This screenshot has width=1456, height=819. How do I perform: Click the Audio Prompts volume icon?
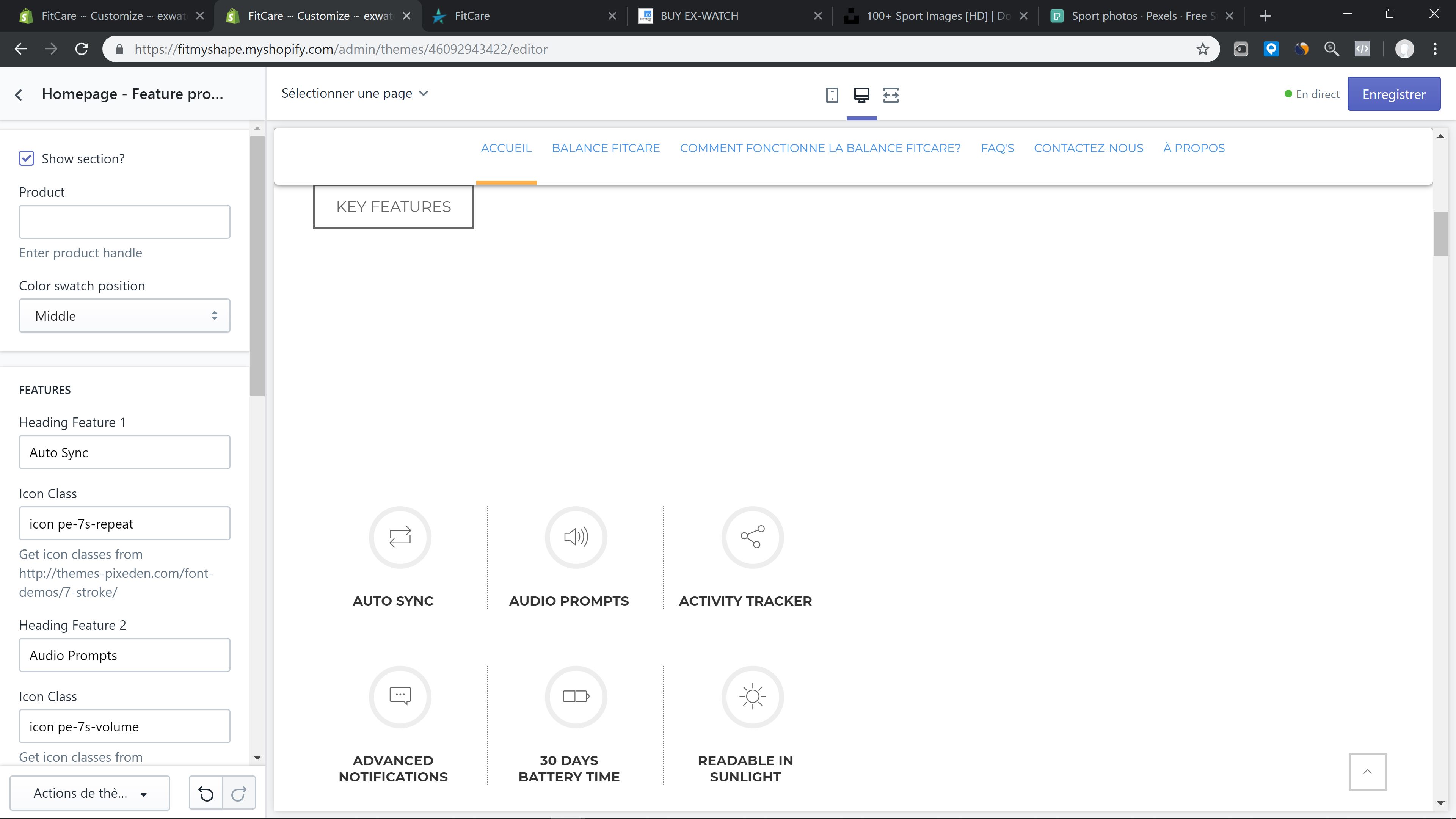tap(576, 537)
